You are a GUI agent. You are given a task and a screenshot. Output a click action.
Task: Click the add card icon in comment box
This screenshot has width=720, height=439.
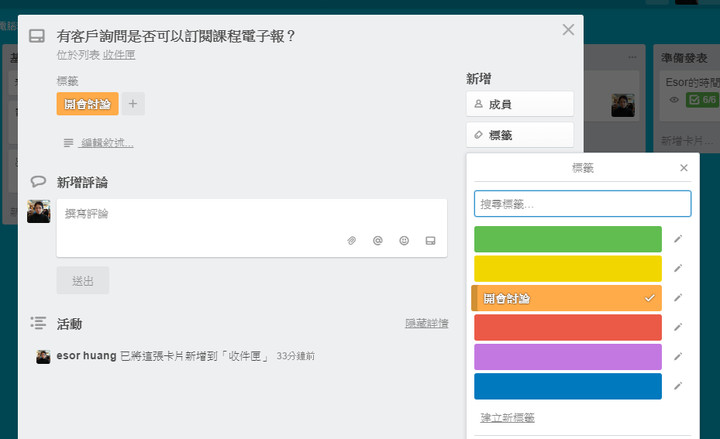[430, 241]
